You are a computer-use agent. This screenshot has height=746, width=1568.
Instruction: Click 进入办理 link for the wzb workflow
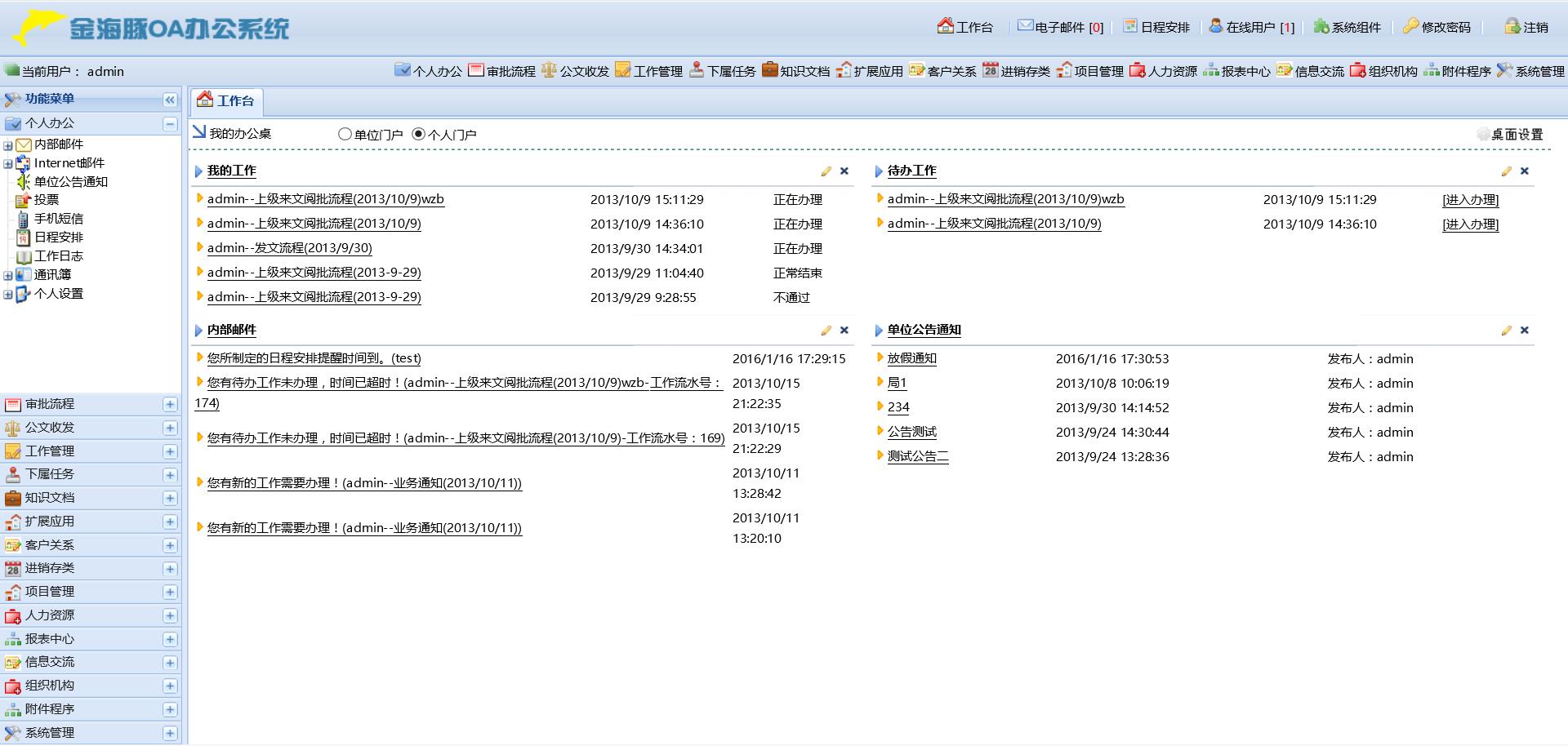click(x=1470, y=200)
